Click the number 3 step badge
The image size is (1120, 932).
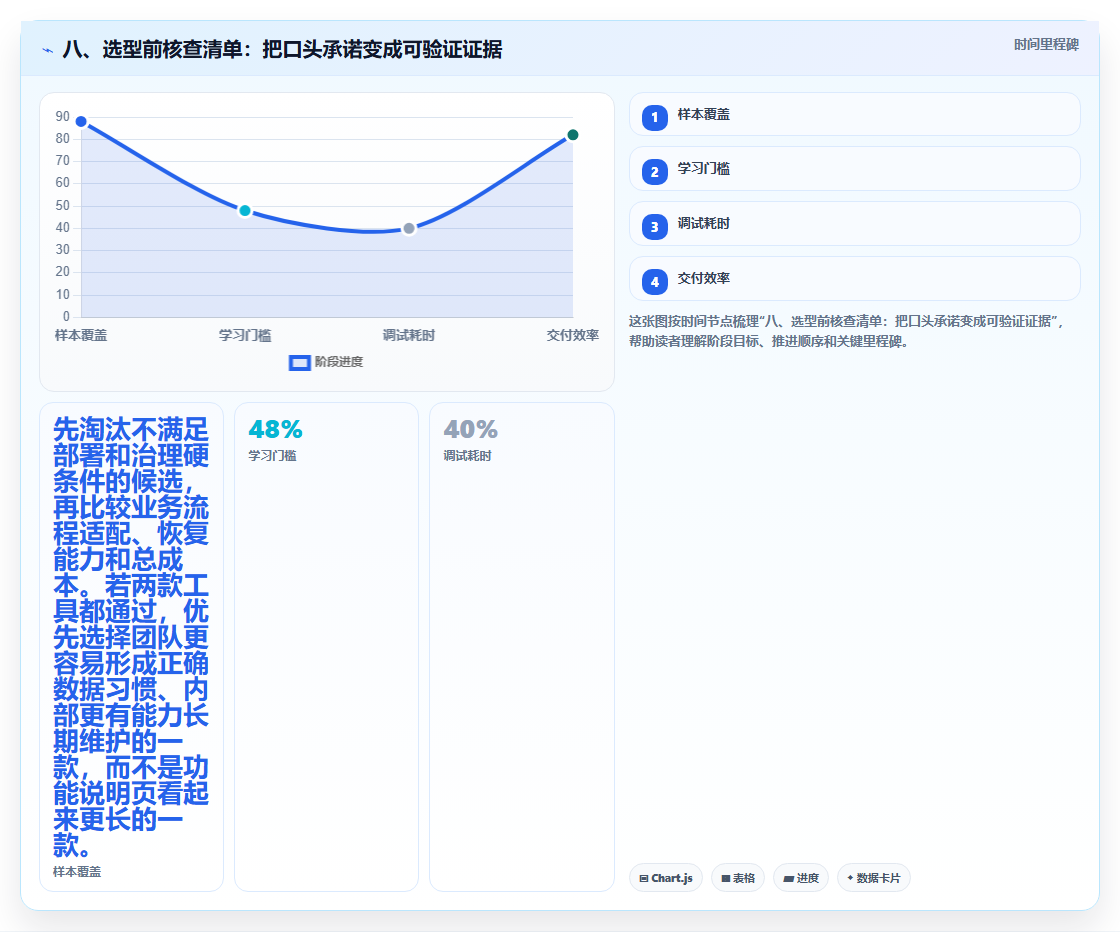(x=654, y=227)
